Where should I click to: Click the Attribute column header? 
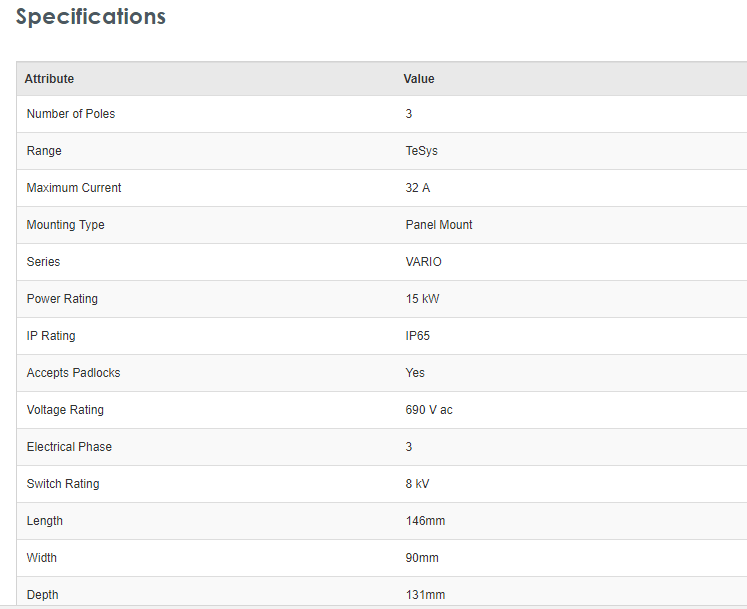(49, 79)
